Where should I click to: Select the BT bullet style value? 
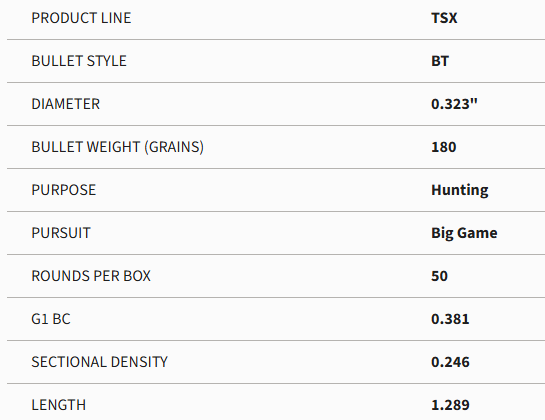[x=440, y=61]
